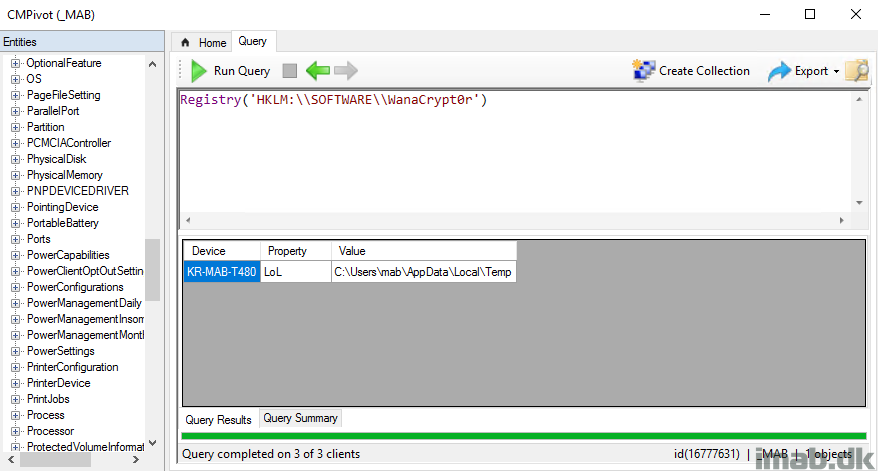Select the Query tab

[x=253, y=41]
